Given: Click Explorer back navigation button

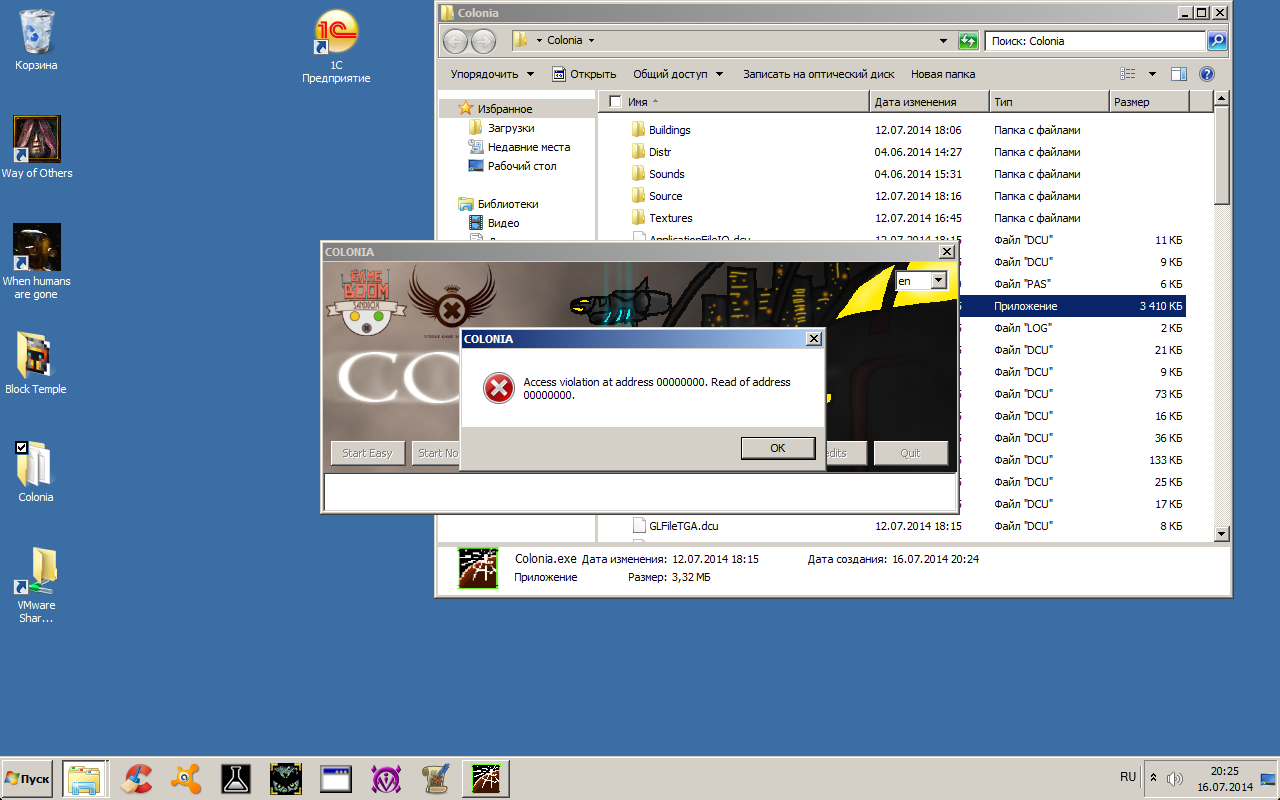Looking at the screenshot, I should pos(456,41).
